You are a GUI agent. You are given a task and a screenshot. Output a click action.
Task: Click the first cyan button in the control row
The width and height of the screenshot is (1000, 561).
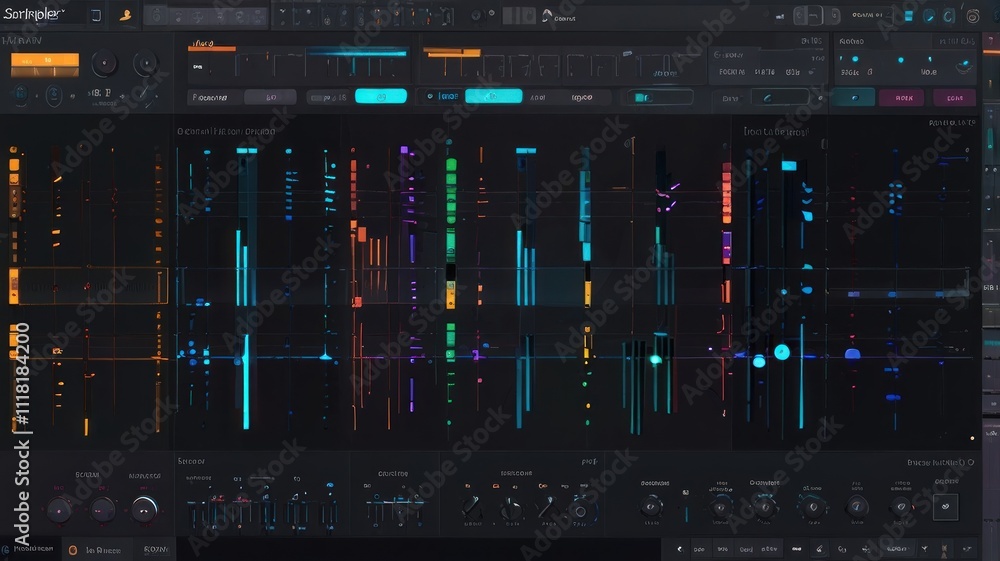click(381, 96)
